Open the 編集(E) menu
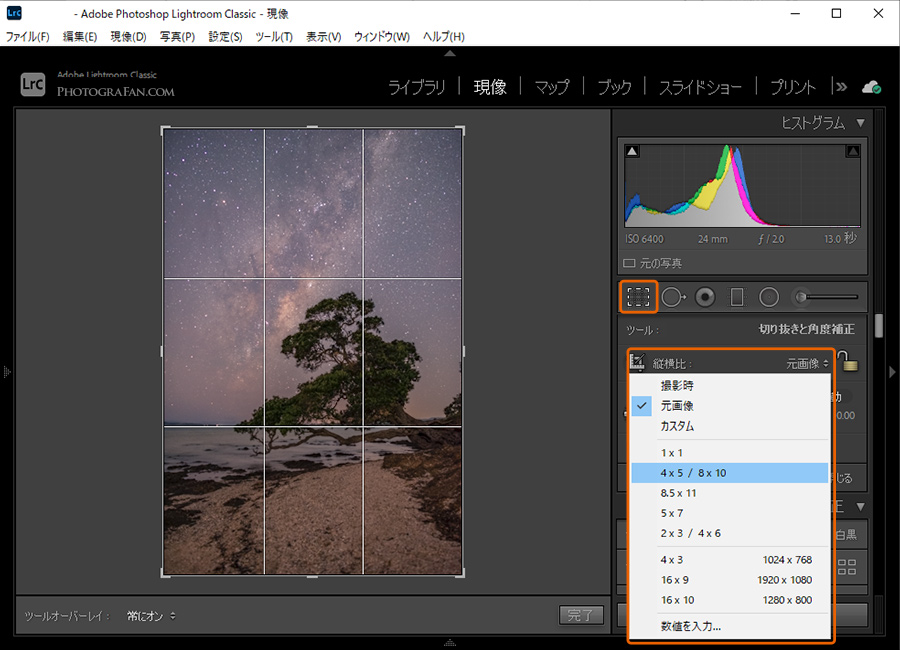Image resolution: width=900 pixels, height=650 pixels. click(80, 37)
